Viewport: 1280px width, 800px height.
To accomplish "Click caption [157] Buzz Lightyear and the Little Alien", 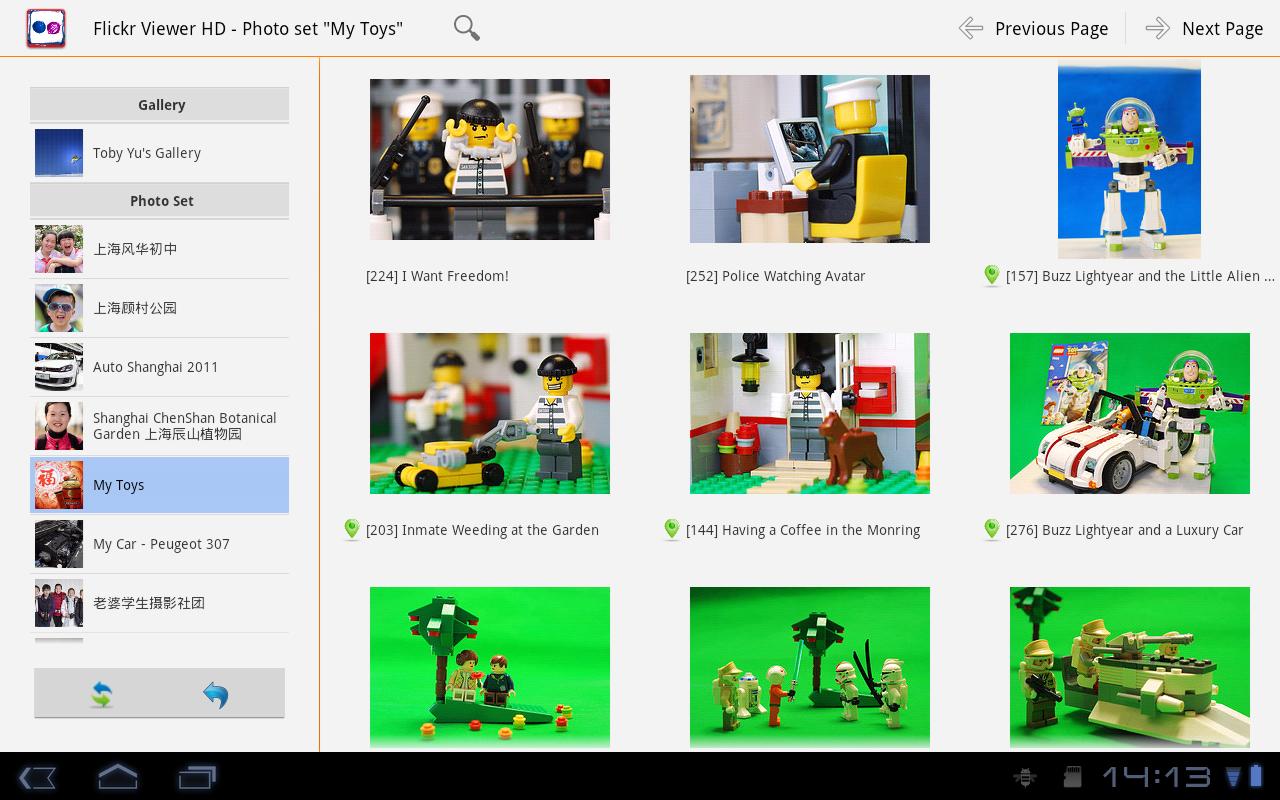I will click(x=1140, y=276).
